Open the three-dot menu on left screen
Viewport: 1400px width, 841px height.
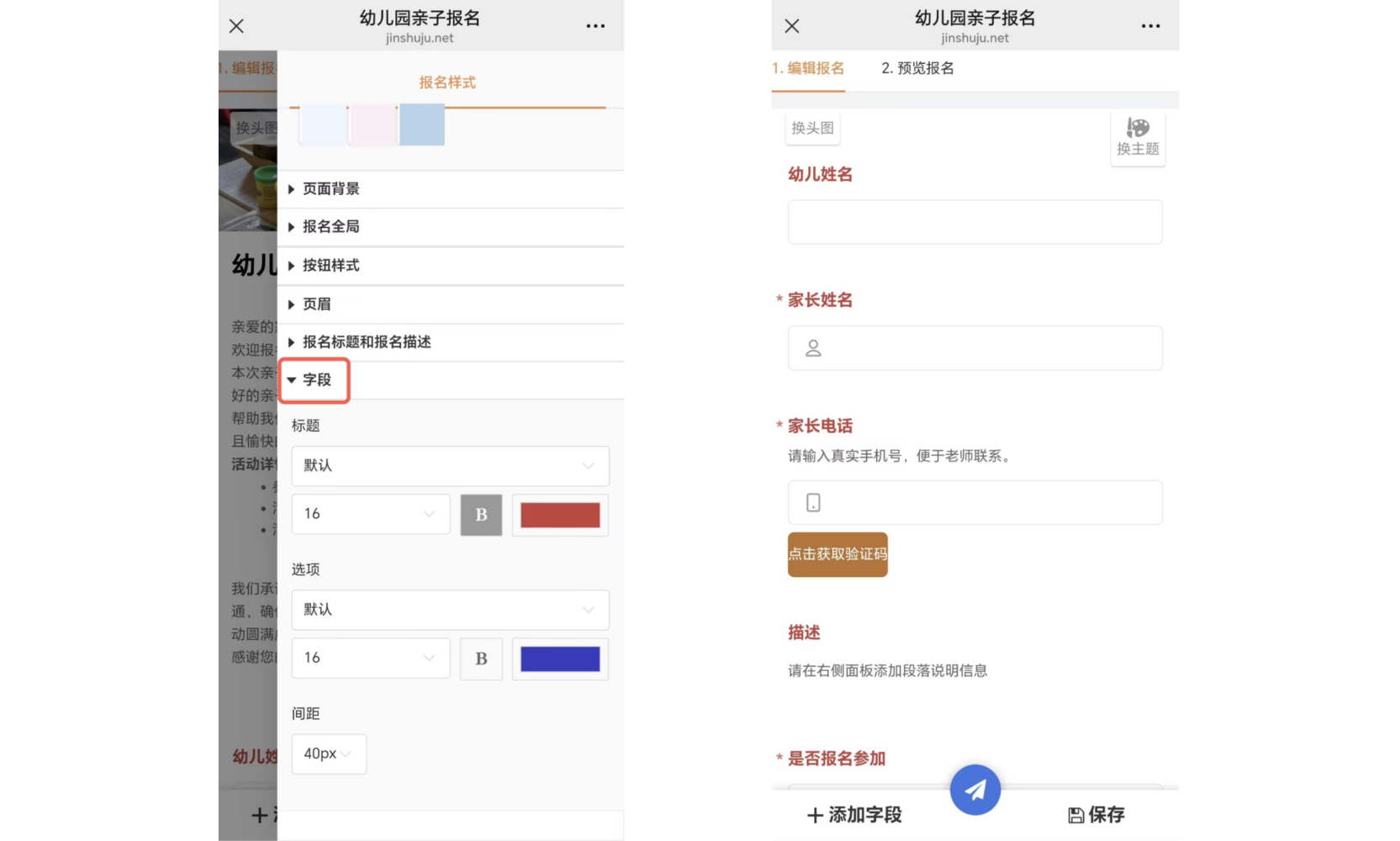595,26
